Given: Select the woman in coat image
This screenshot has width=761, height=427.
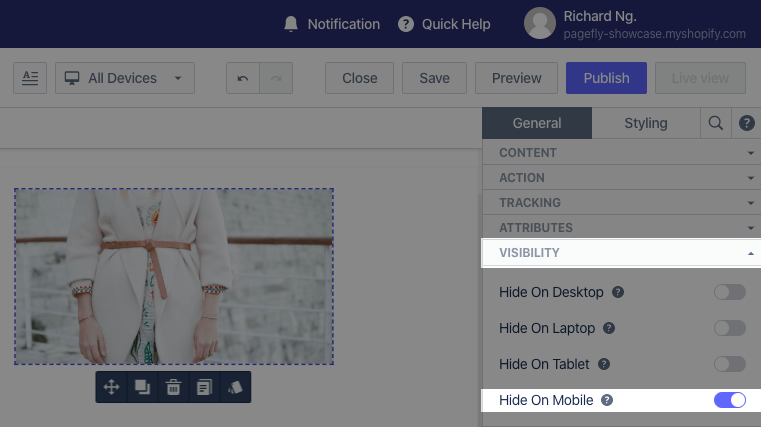Looking at the screenshot, I should [x=174, y=277].
